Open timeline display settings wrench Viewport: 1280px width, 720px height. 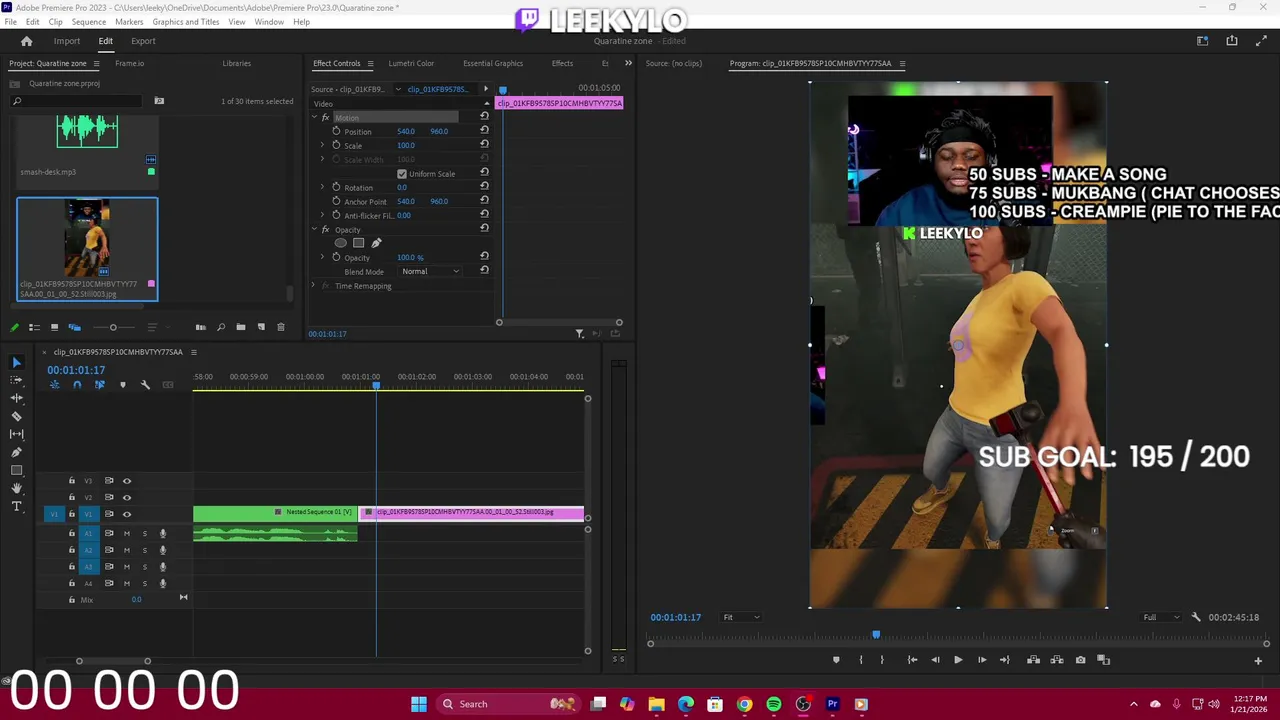(x=145, y=385)
